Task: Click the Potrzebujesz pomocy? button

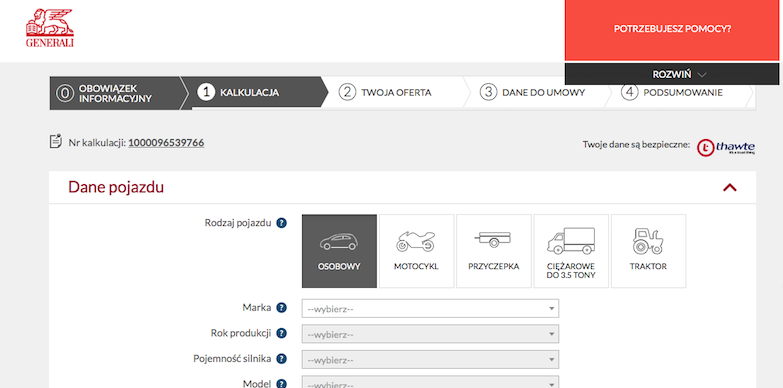Action: tap(672, 29)
